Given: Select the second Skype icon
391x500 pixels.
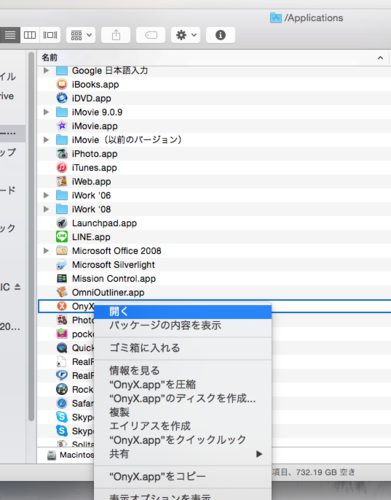Looking at the screenshot, I should (x=62, y=431).
